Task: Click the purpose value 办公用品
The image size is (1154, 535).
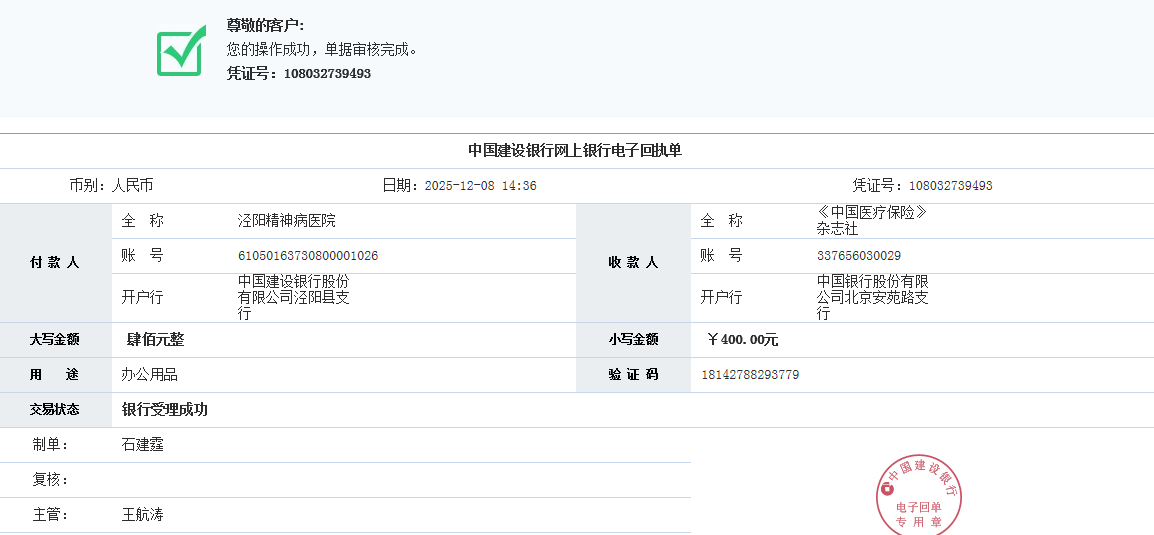Action: [x=150, y=375]
